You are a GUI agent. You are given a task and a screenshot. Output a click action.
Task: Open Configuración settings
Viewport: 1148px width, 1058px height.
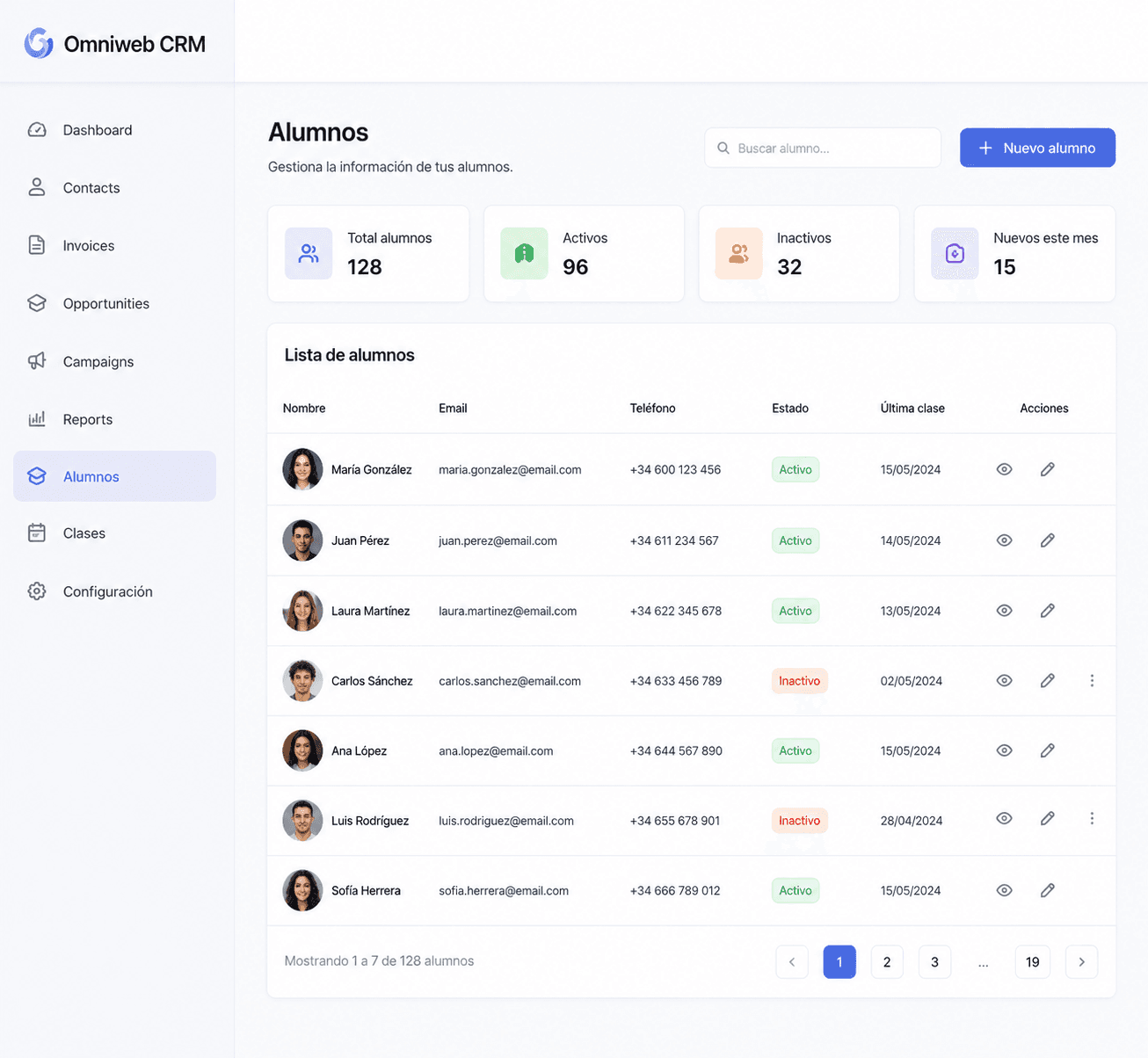[x=114, y=592]
